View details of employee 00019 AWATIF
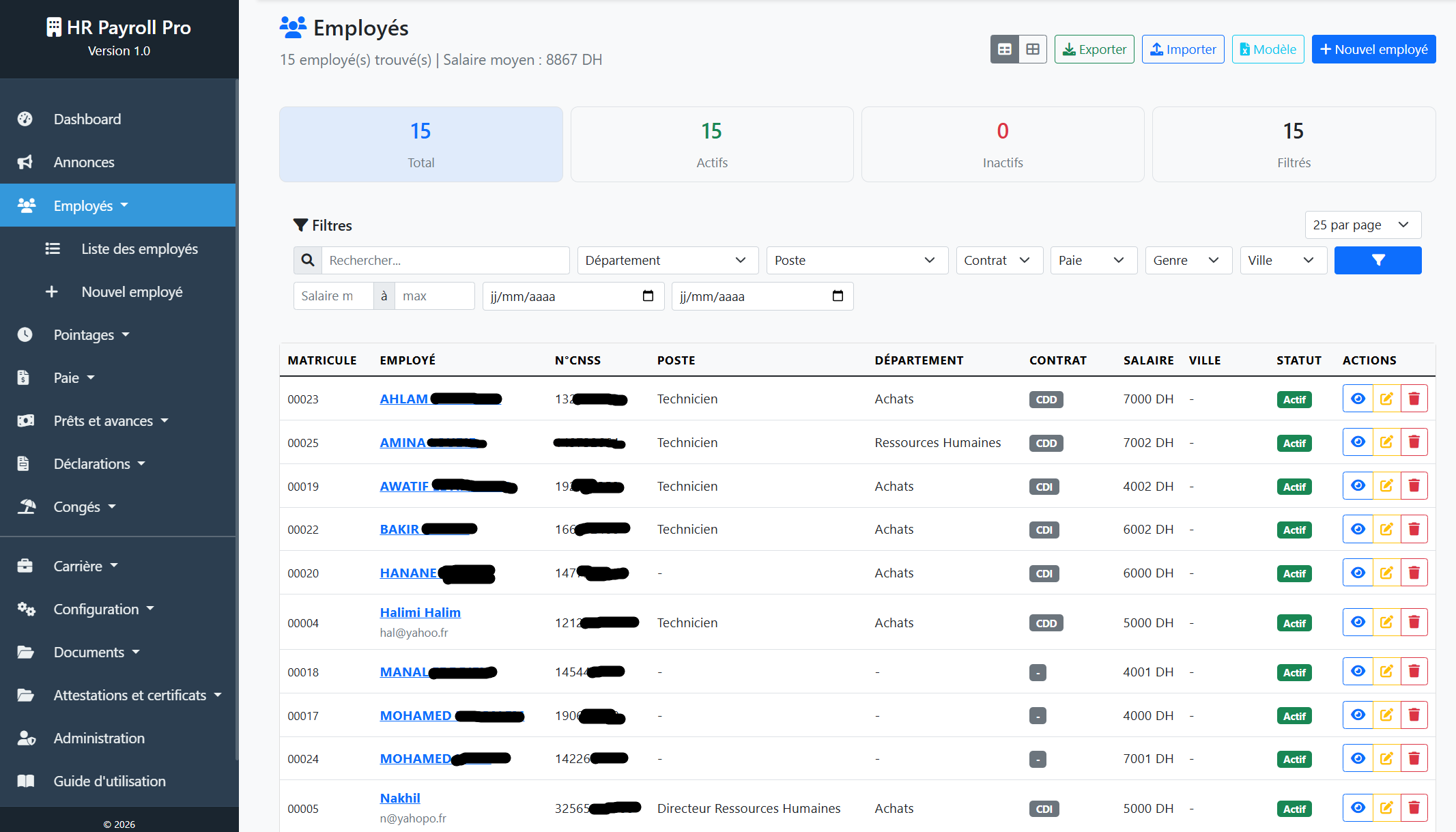The width and height of the screenshot is (1456, 832). point(1358,486)
